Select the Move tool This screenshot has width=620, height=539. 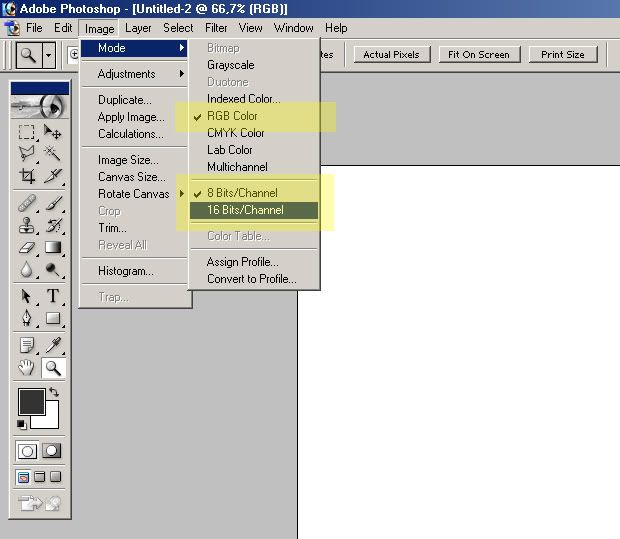coord(52,132)
